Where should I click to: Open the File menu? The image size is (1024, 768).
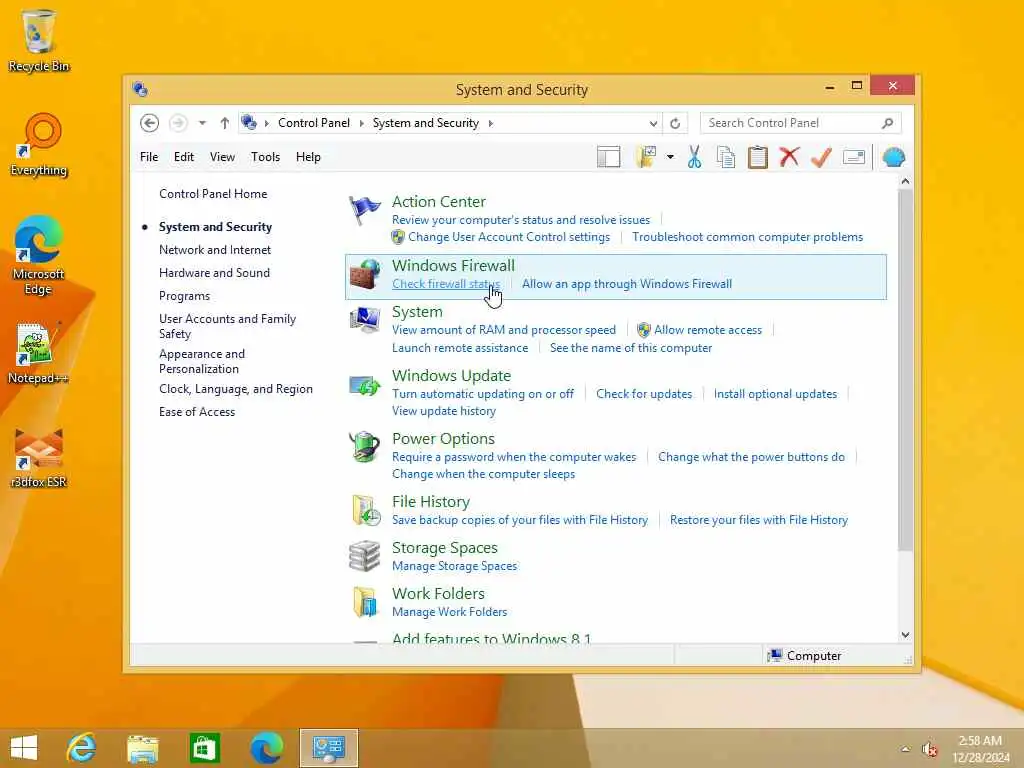tap(149, 157)
